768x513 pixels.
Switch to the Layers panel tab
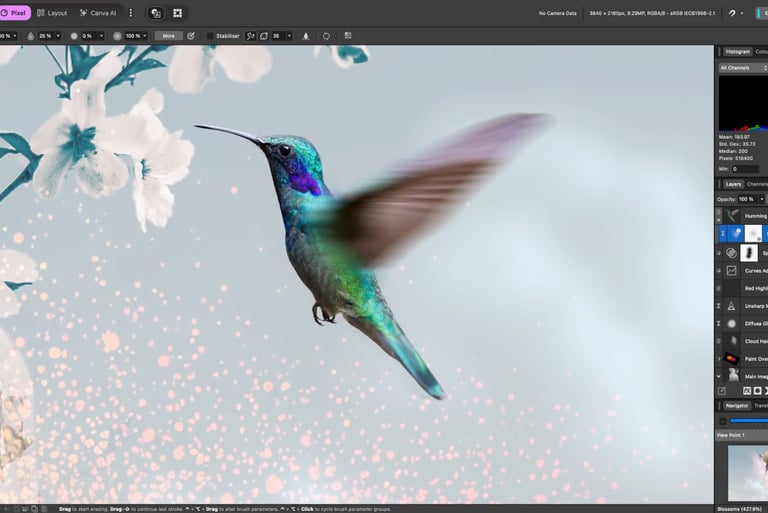733,184
